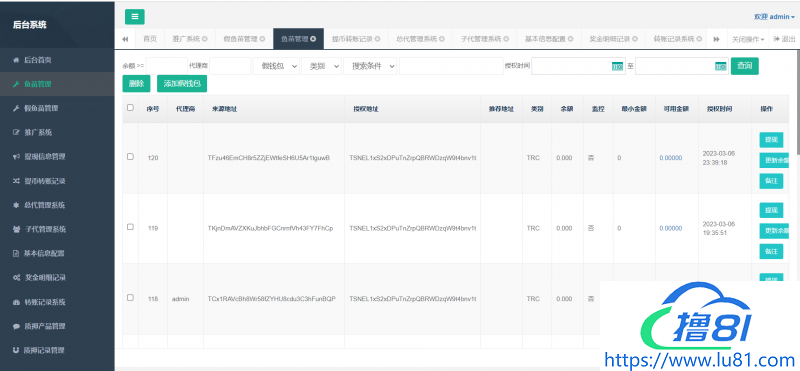Open 质押产品管理 in the sidebar

[x=57, y=326]
